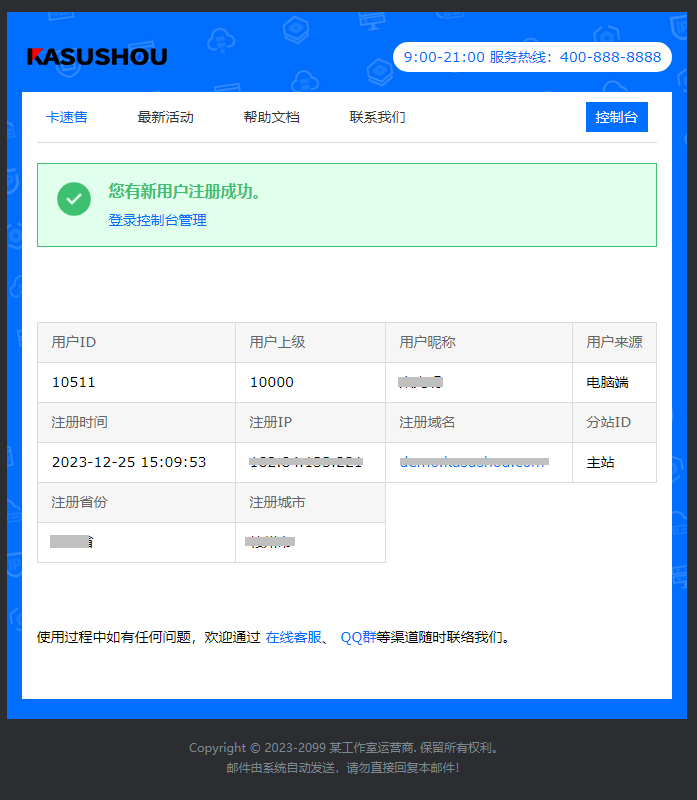Click the 用户ID header cell
The image size is (697, 800).
pos(136,342)
